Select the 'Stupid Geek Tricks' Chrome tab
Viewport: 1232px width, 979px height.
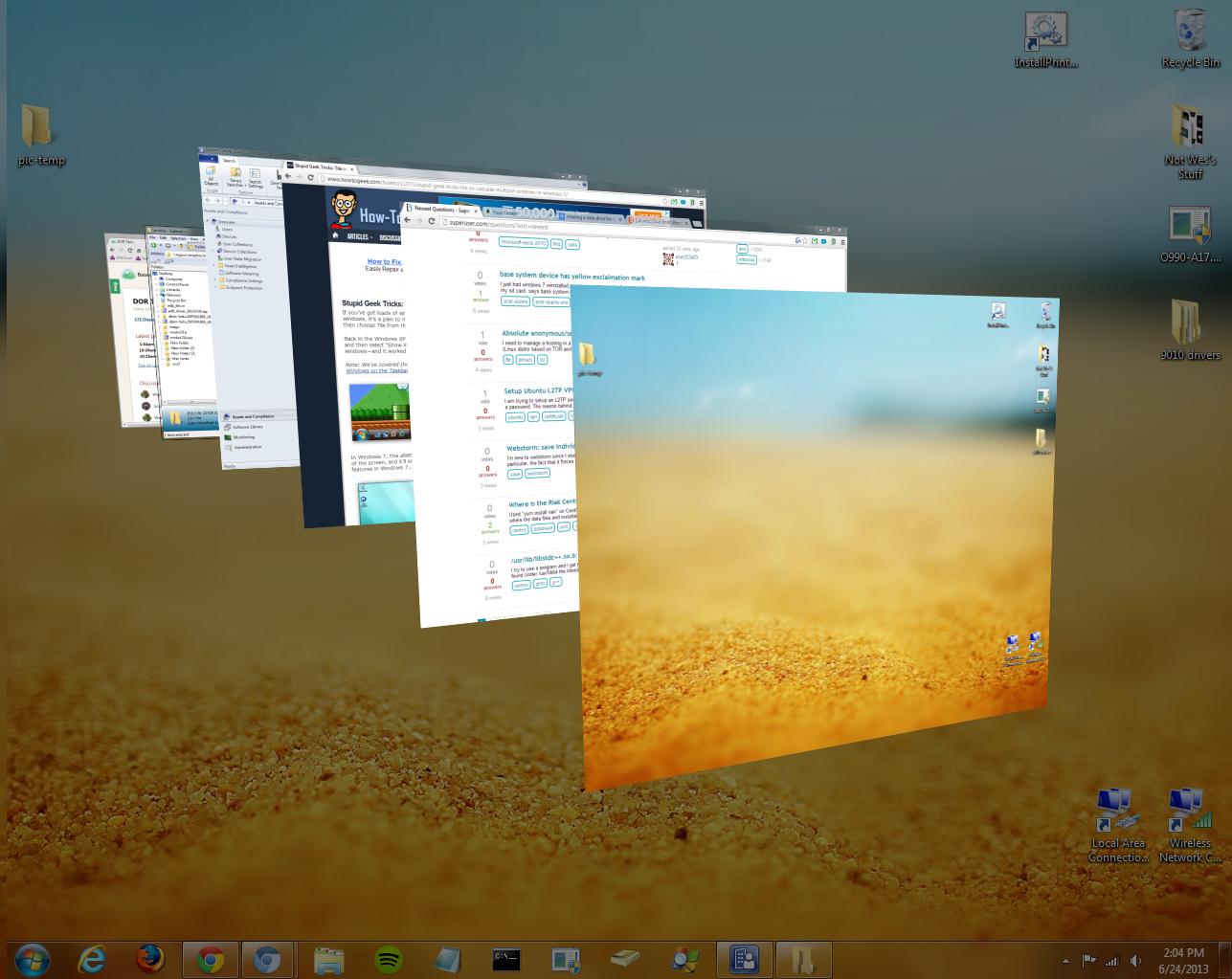tap(322, 167)
